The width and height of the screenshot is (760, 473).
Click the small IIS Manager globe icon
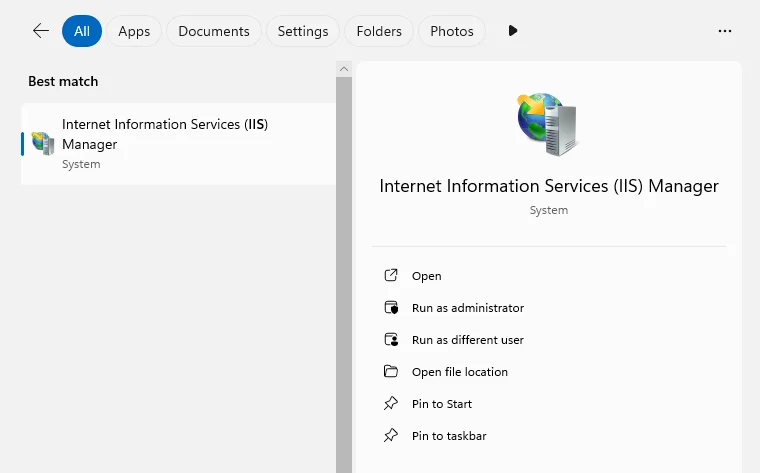tap(43, 143)
